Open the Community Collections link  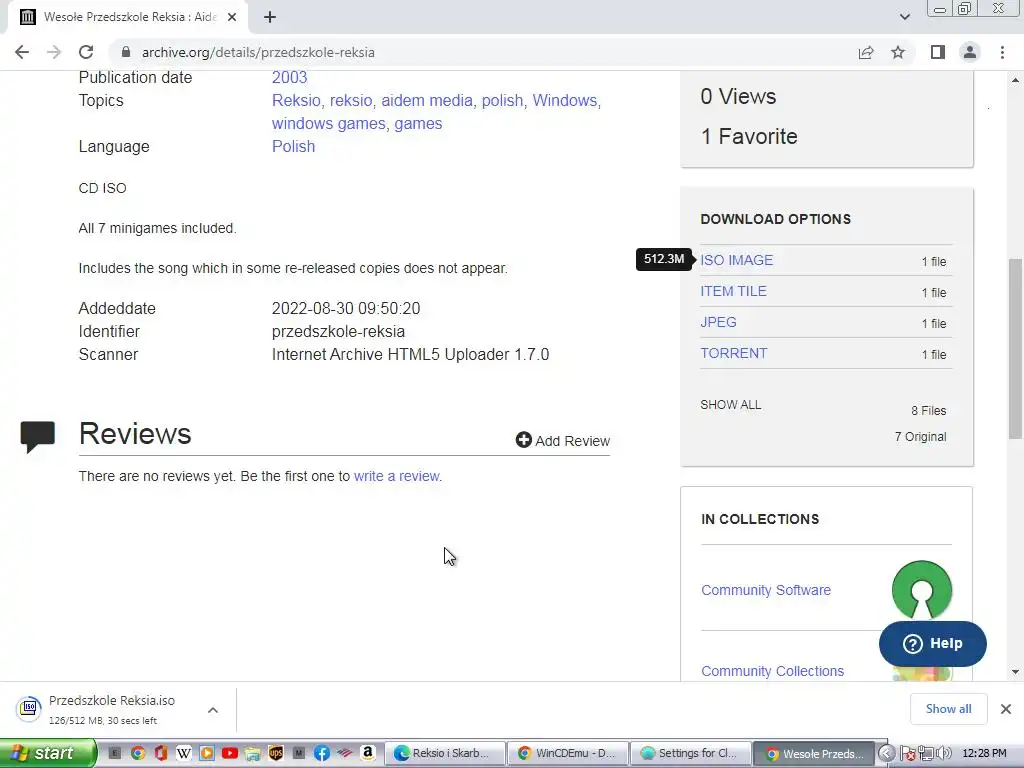point(773,671)
